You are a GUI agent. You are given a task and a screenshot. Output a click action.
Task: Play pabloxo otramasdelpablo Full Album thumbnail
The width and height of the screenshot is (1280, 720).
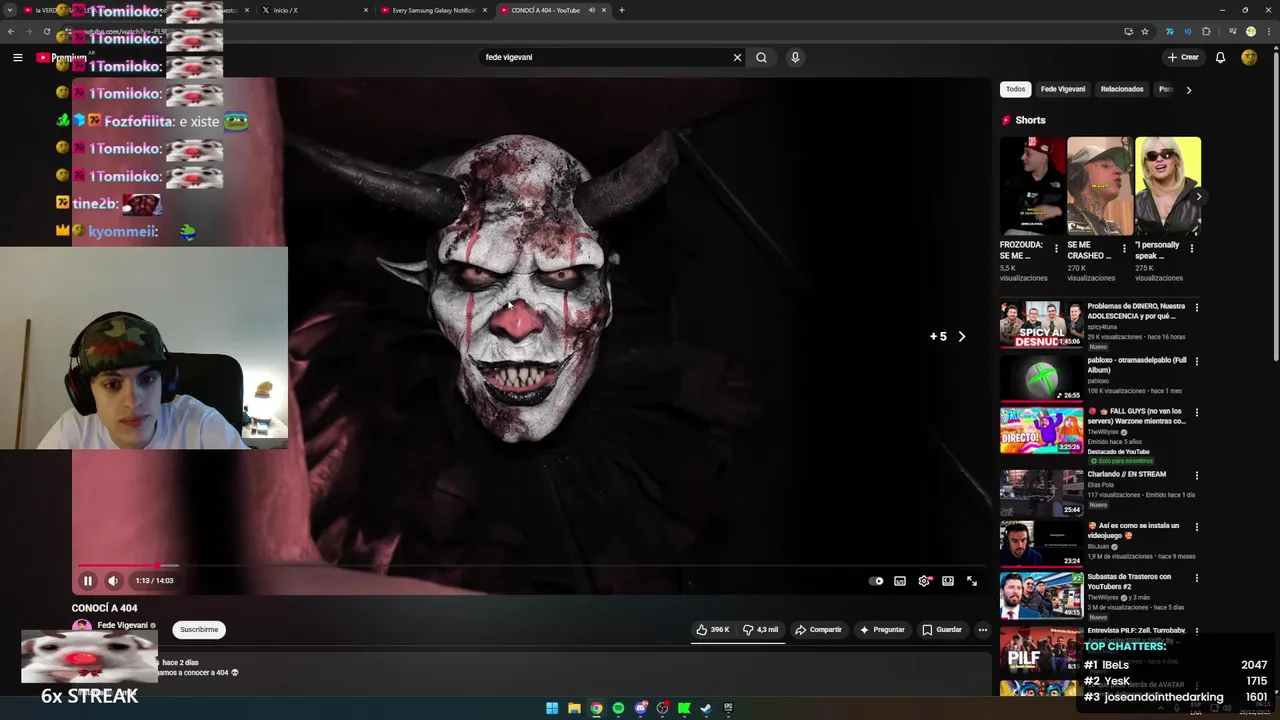point(1041,378)
